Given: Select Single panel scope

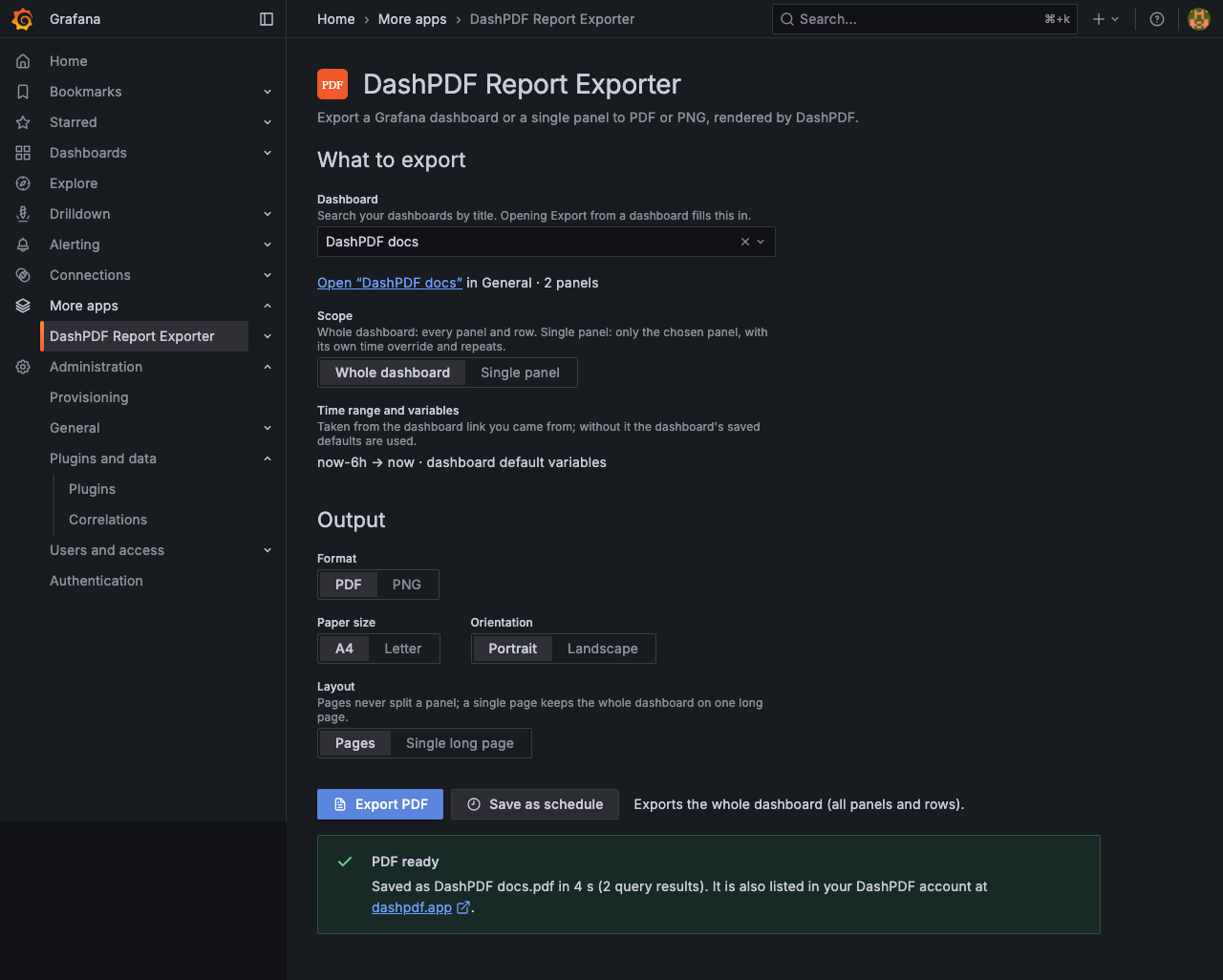Looking at the screenshot, I should (520, 373).
